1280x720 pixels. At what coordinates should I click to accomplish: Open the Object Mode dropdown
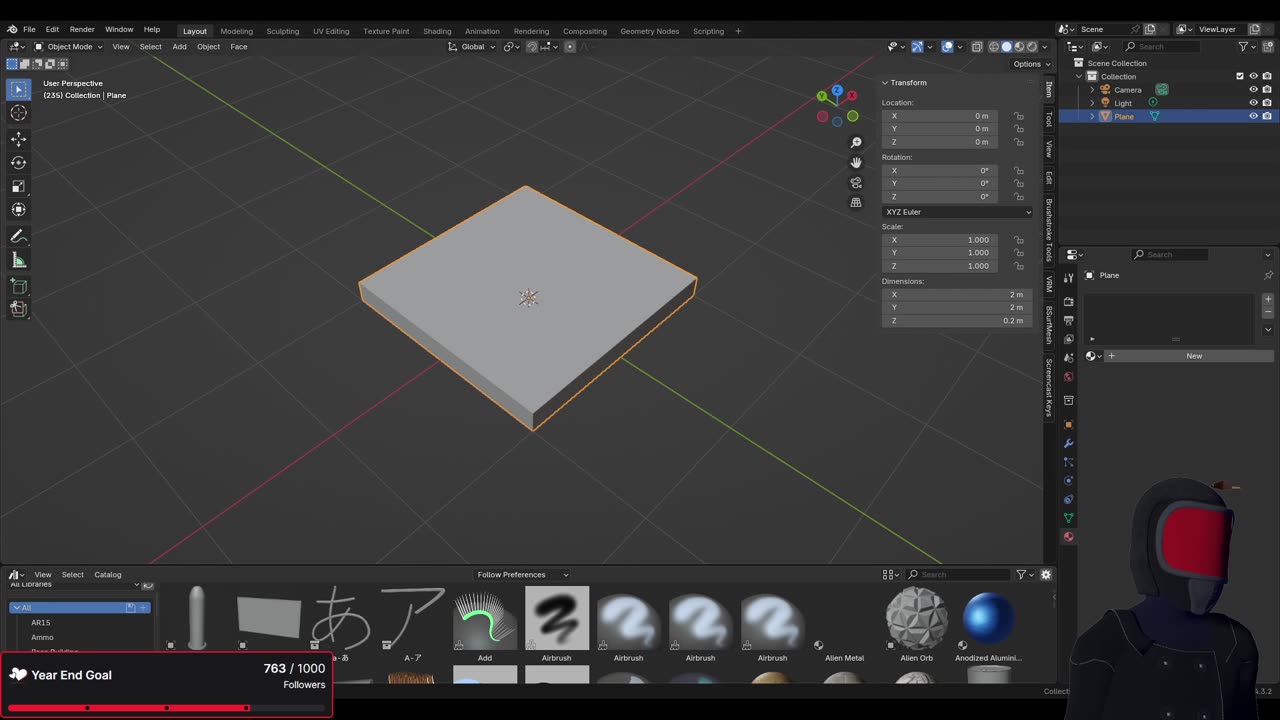pos(68,47)
